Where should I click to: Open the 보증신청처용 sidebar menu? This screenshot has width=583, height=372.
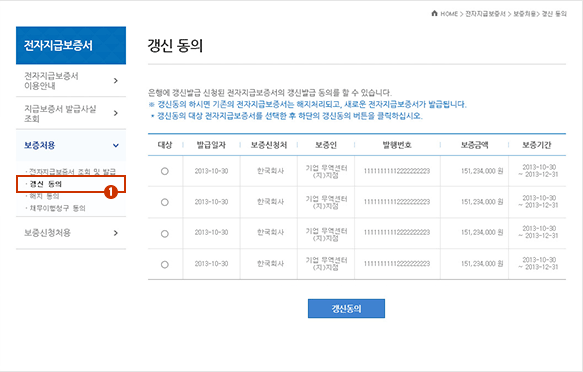(x=47, y=233)
